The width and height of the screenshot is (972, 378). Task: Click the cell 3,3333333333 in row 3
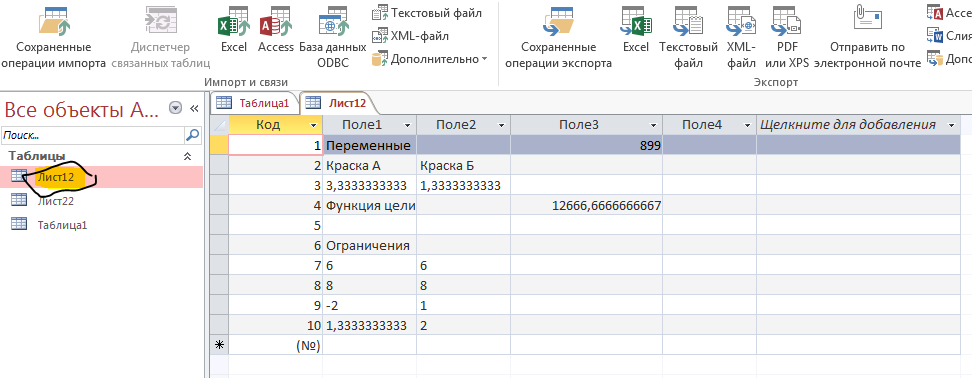tap(369, 185)
